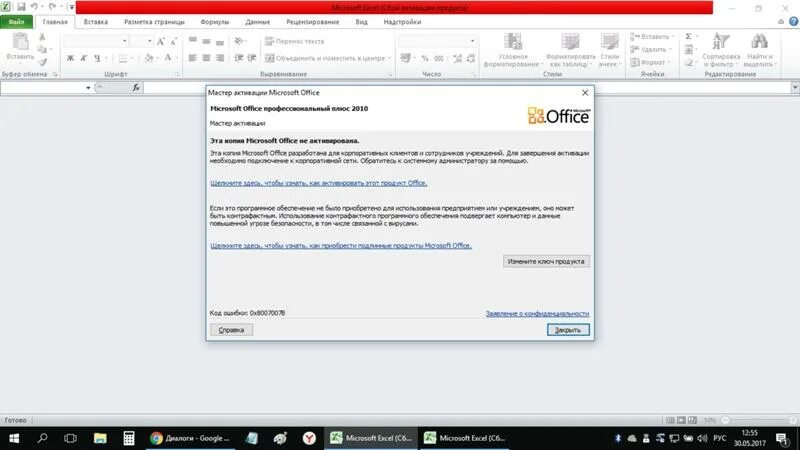Click the text orientation icon
Viewport: 800px width, 450px height.
[238, 41]
